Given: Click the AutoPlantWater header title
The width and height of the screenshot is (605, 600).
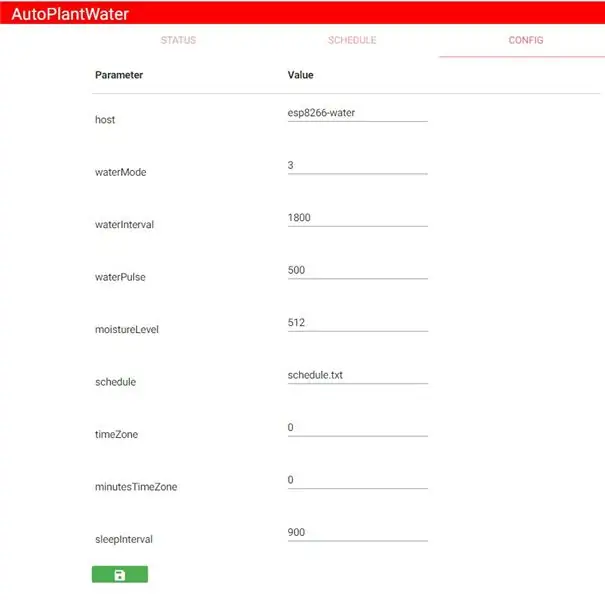Looking at the screenshot, I should 69,15.
